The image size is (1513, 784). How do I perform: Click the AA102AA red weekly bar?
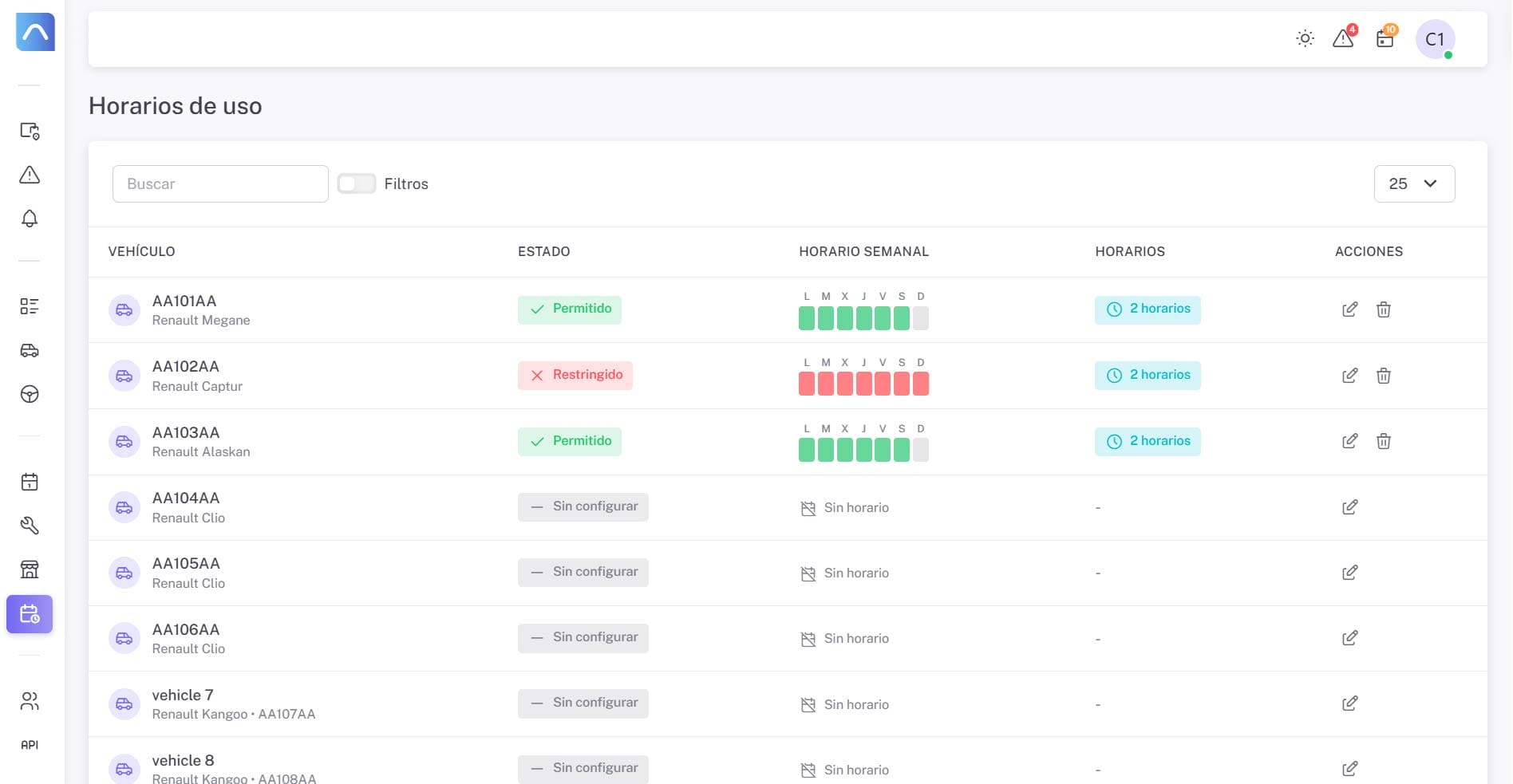coord(863,384)
